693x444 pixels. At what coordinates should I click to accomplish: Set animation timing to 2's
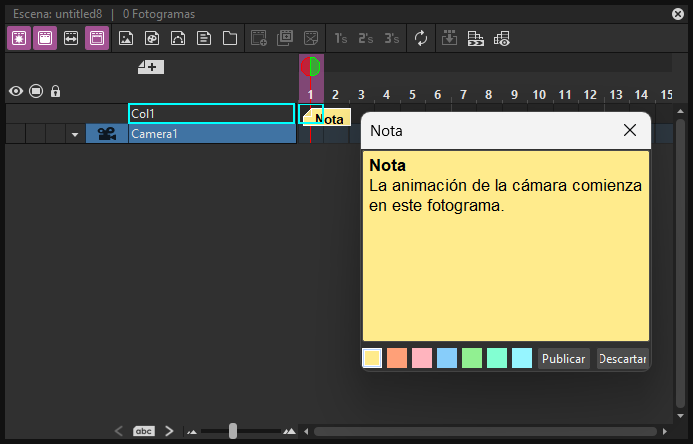pyautogui.click(x=366, y=38)
